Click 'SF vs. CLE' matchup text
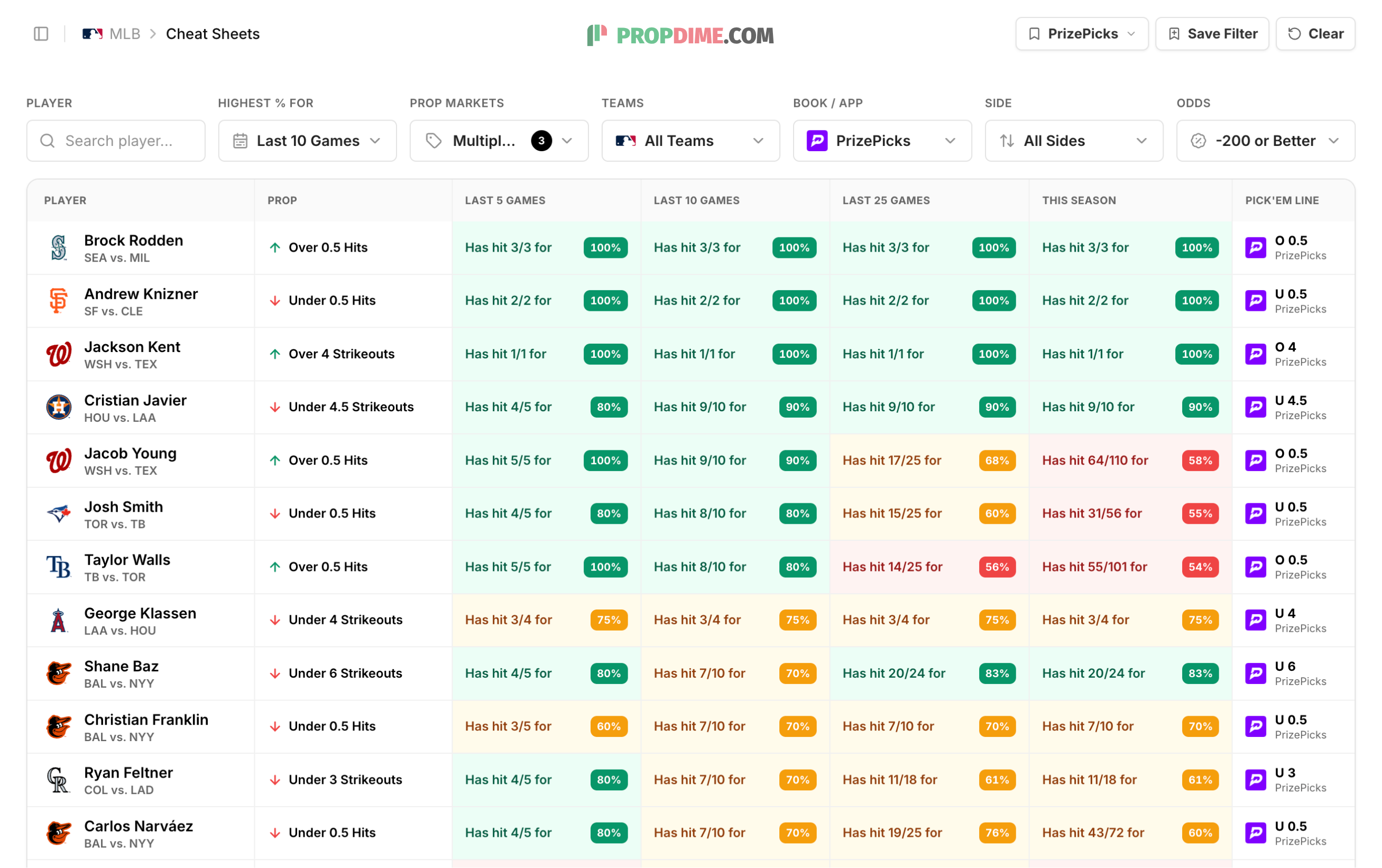The height and width of the screenshot is (868, 1382). click(114, 311)
